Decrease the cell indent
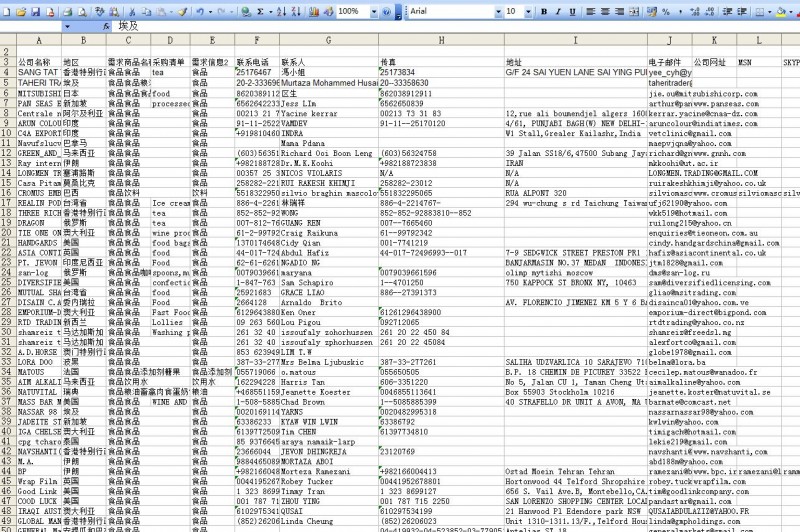Image resolution: width=800 pixels, height=532 pixels. click(x=727, y=12)
